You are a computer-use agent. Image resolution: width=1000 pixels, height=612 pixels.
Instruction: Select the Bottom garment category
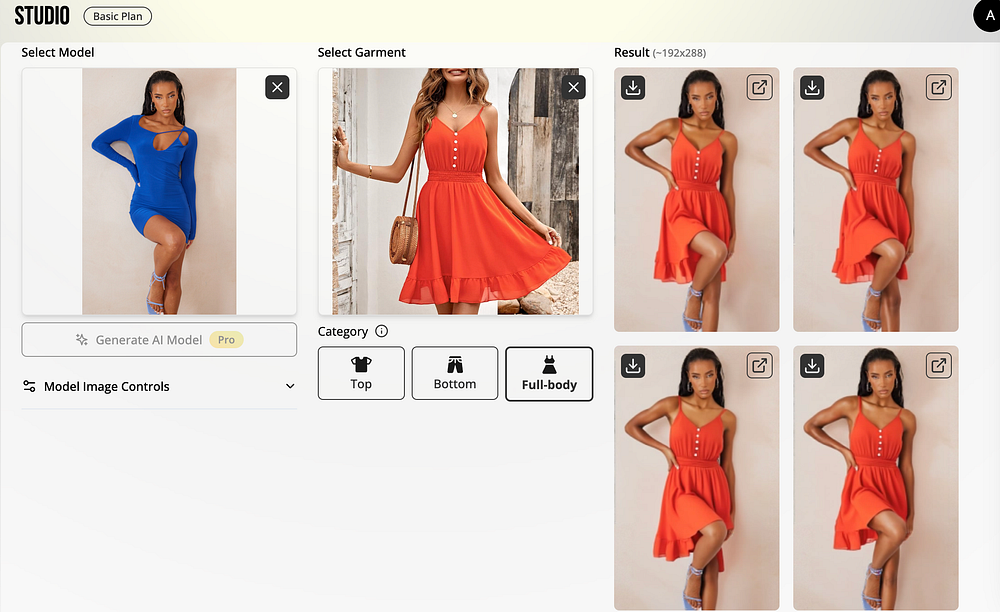455,373
